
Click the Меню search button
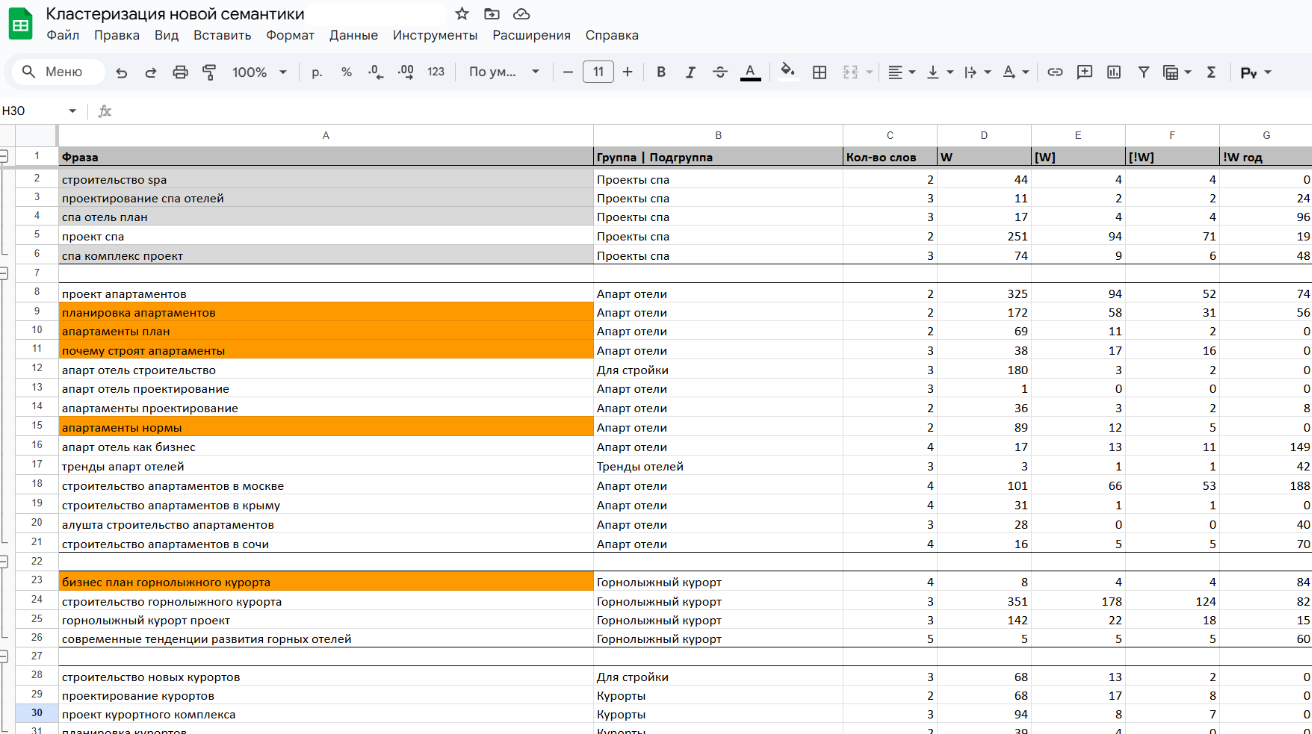(x=57, y=72)
